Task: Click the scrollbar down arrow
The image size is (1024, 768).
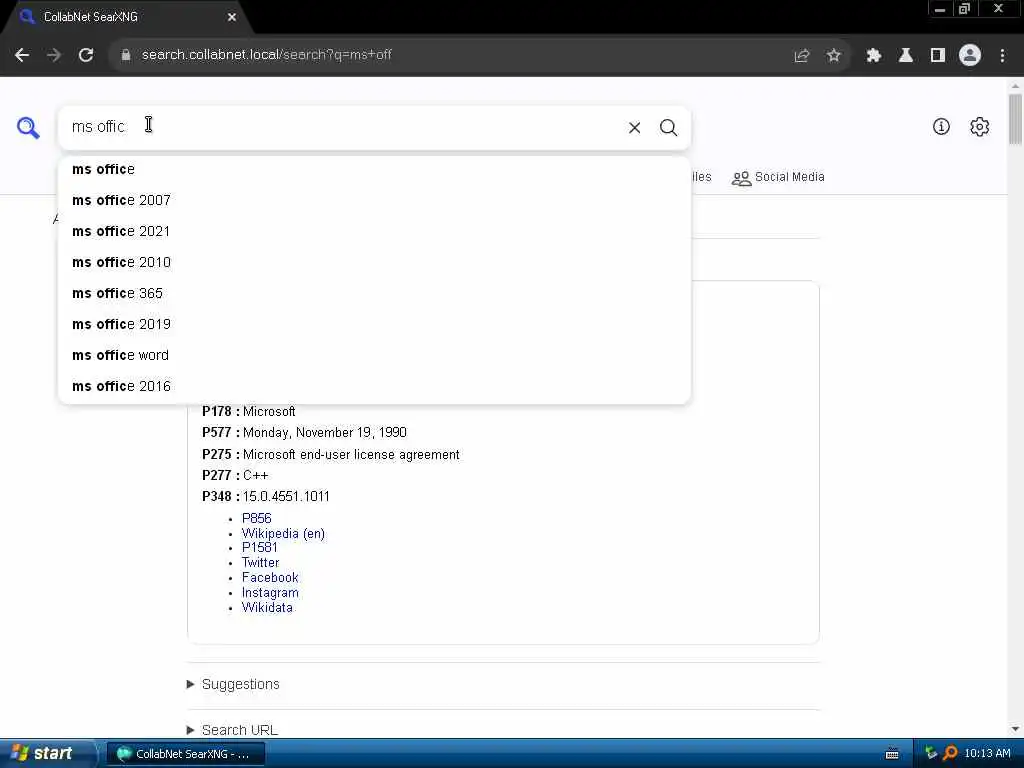Action: coord(1015,729)
